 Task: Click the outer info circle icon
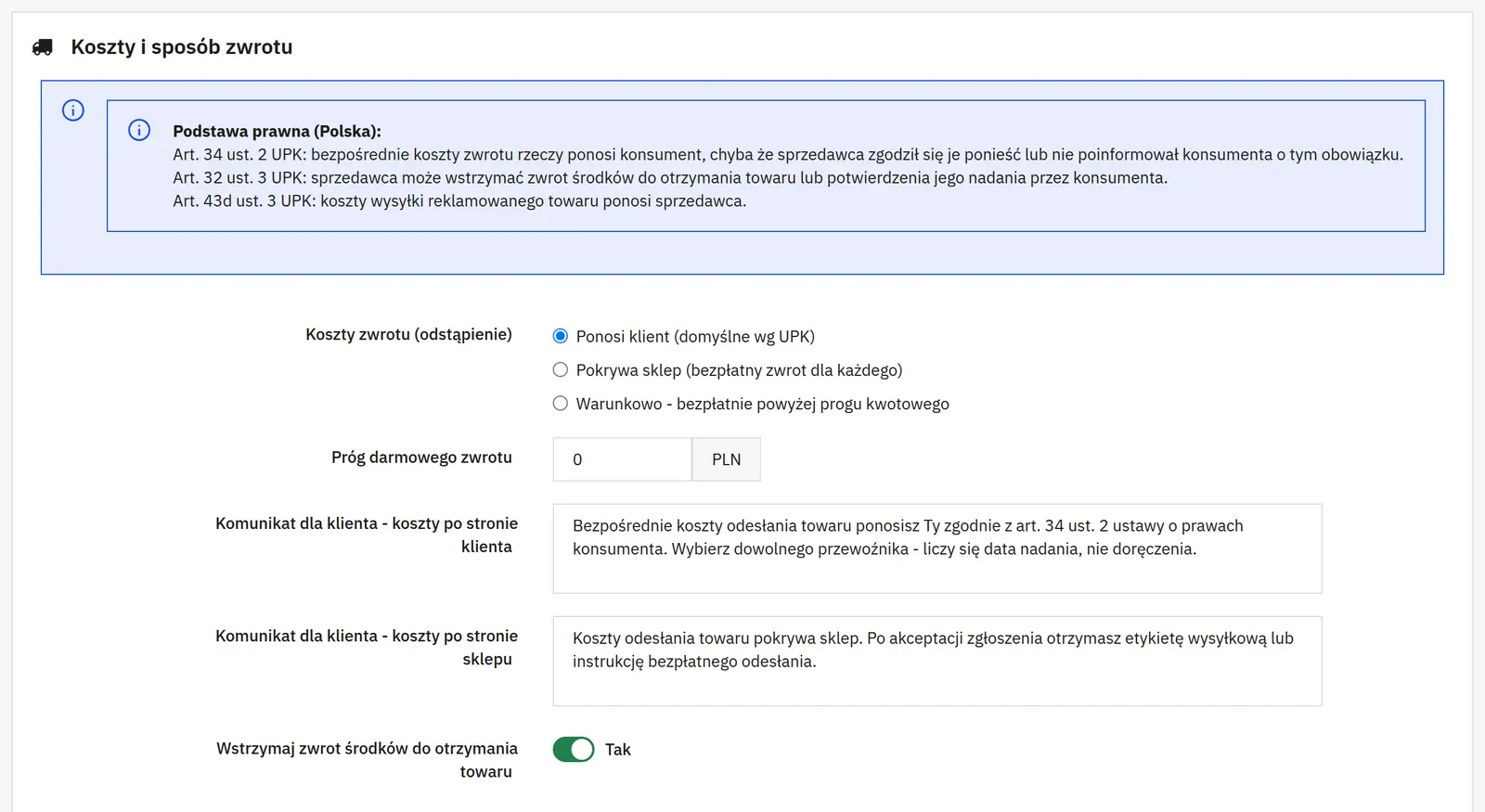[x=73, y=110]
